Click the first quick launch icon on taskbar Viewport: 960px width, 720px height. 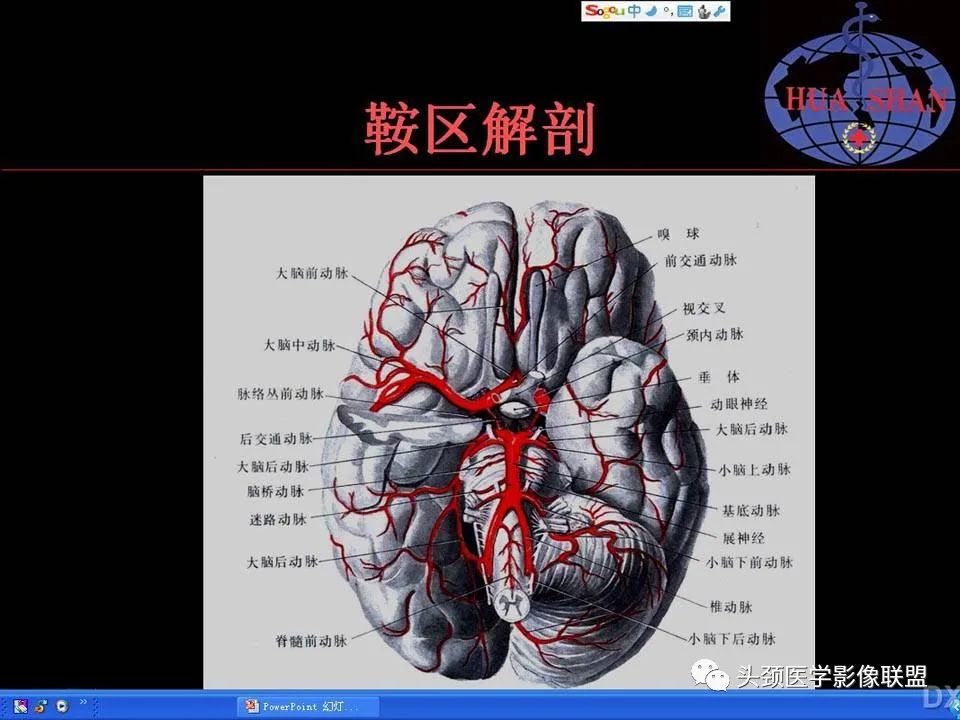point(20,707)
